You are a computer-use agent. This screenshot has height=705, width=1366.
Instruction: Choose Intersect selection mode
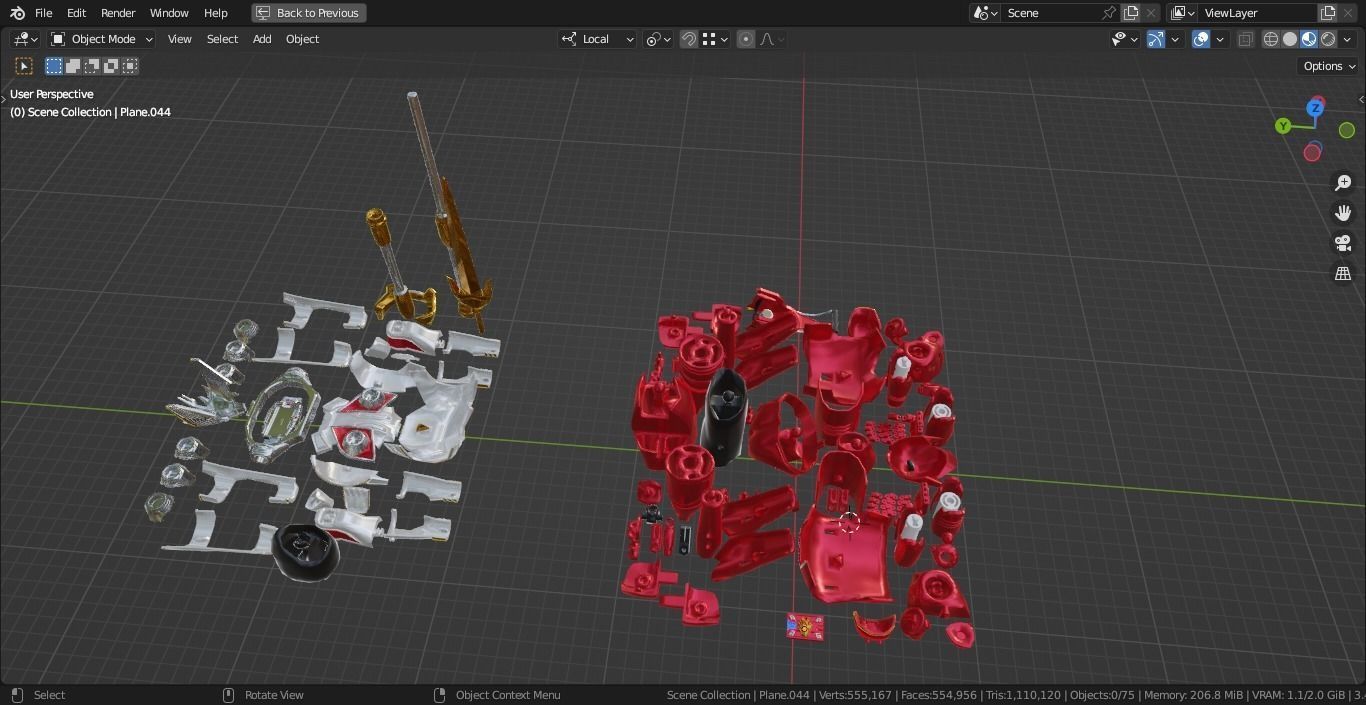[130, 66]
